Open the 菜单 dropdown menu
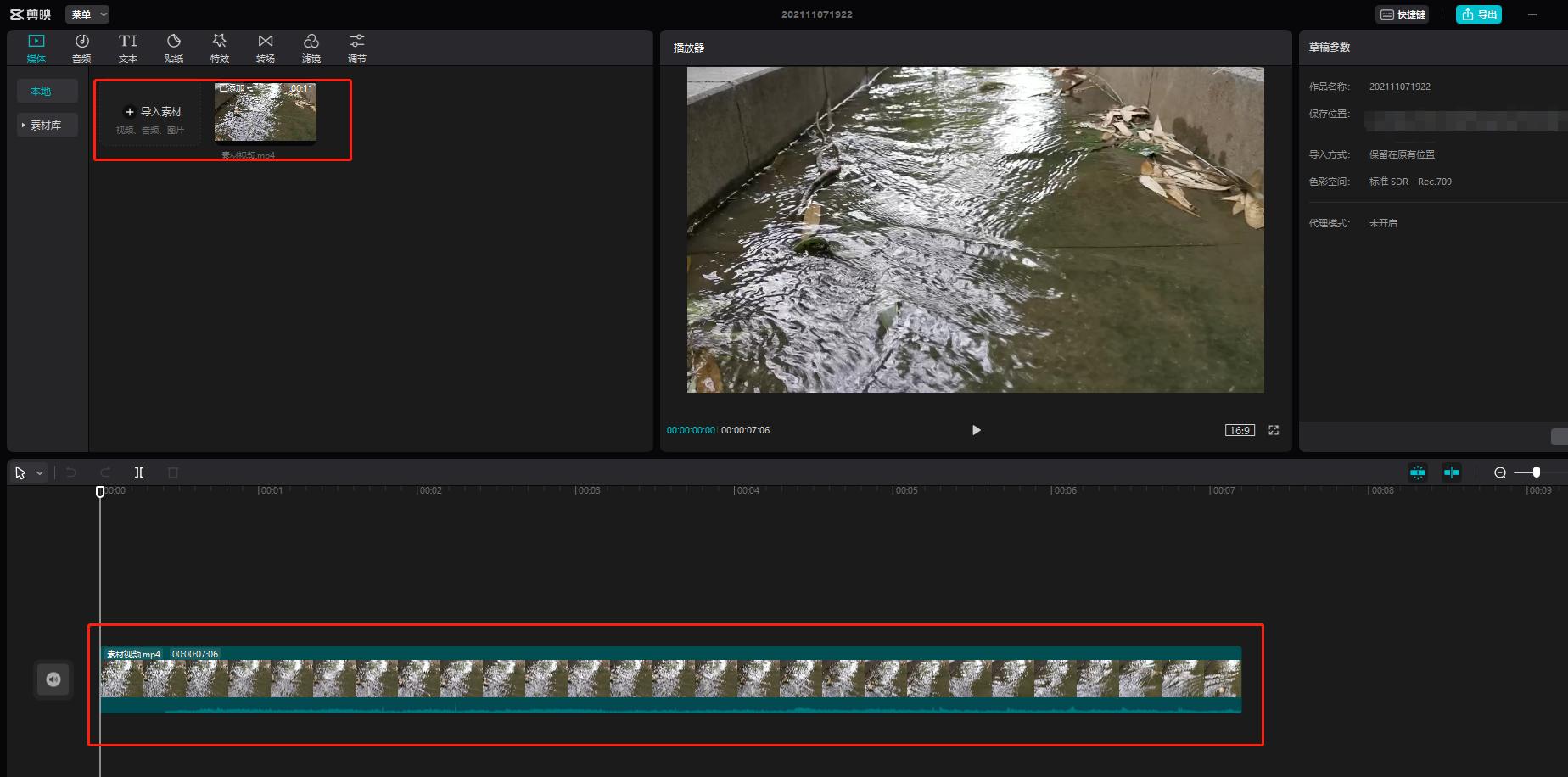Image resolution: width=1568 pixels, height=777 pixels. click(x=87, y=14)
